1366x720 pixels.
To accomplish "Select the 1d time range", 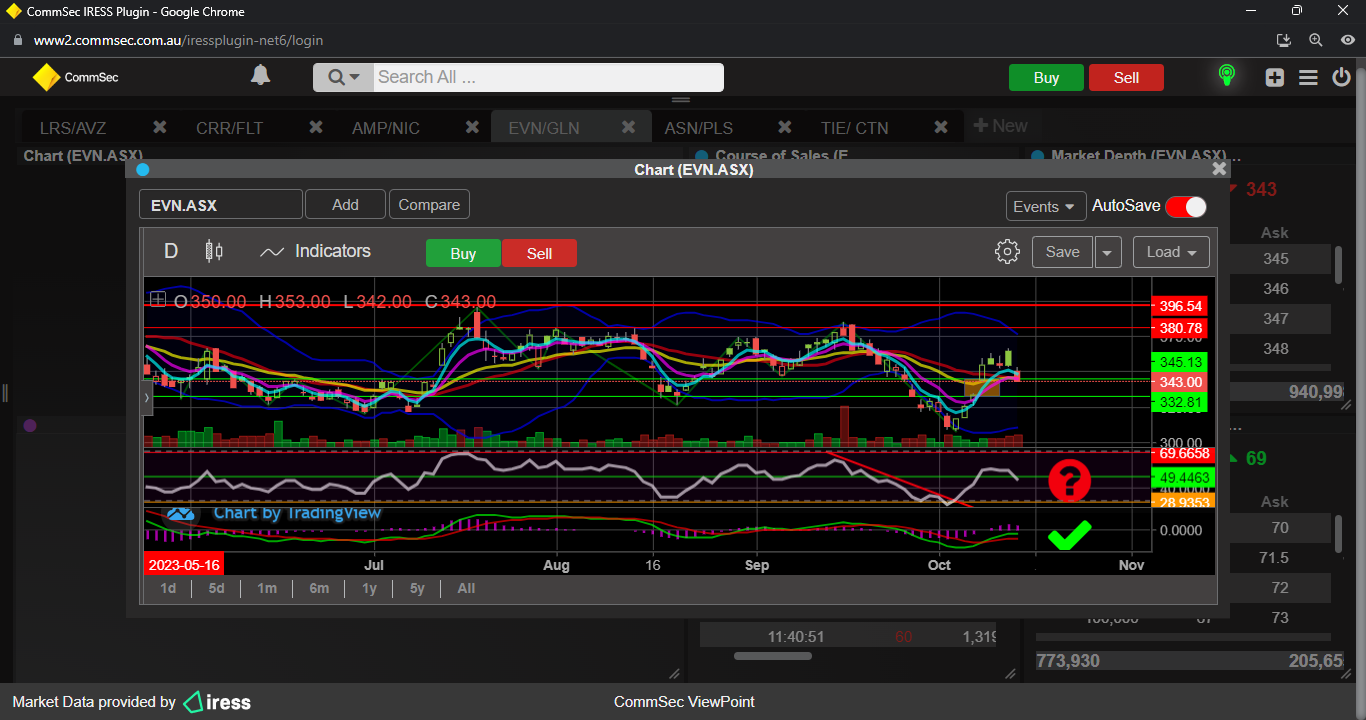I will click(x=168, y=588).
